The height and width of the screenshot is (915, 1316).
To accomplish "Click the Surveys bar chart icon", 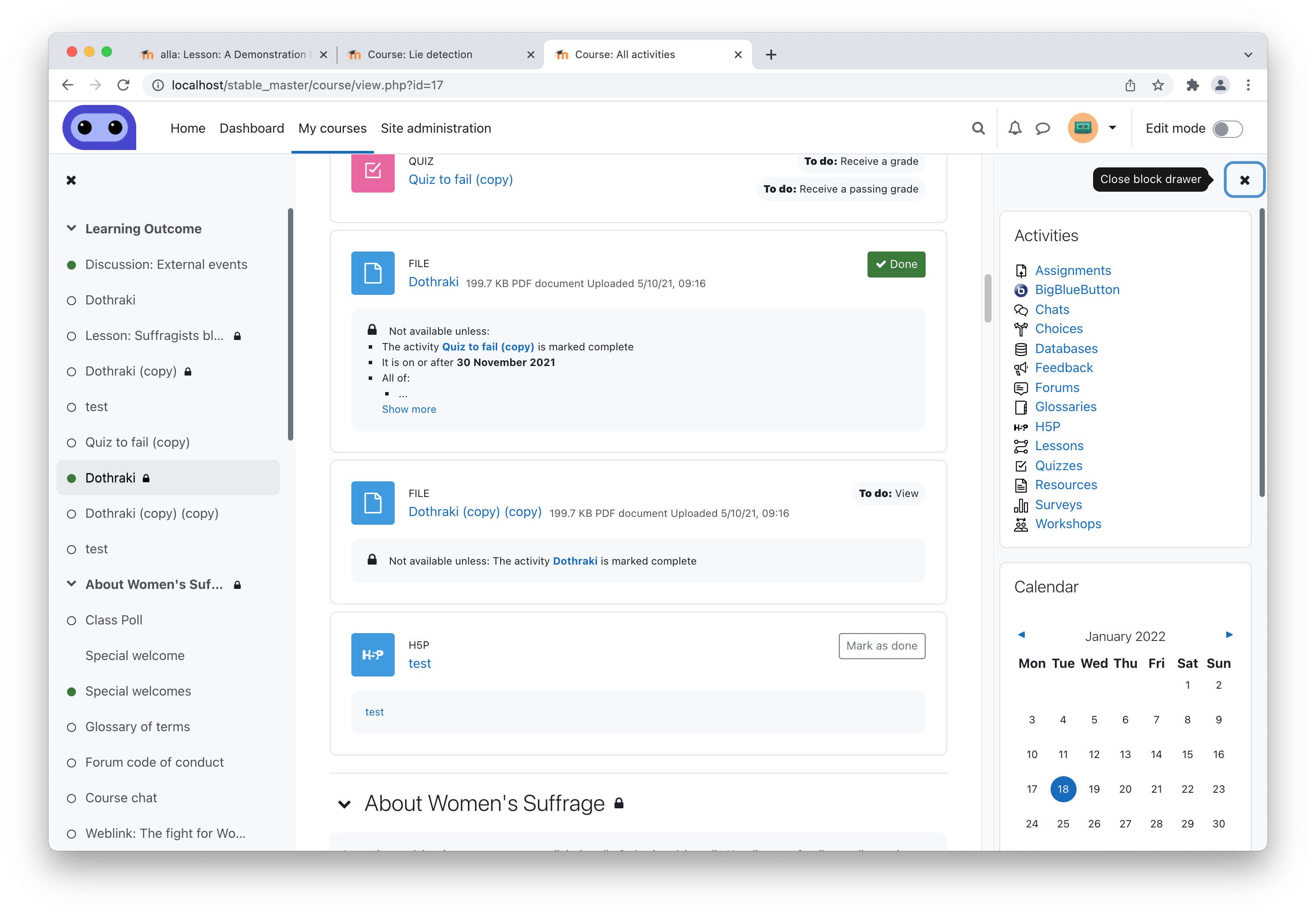I will (1021, 505).
